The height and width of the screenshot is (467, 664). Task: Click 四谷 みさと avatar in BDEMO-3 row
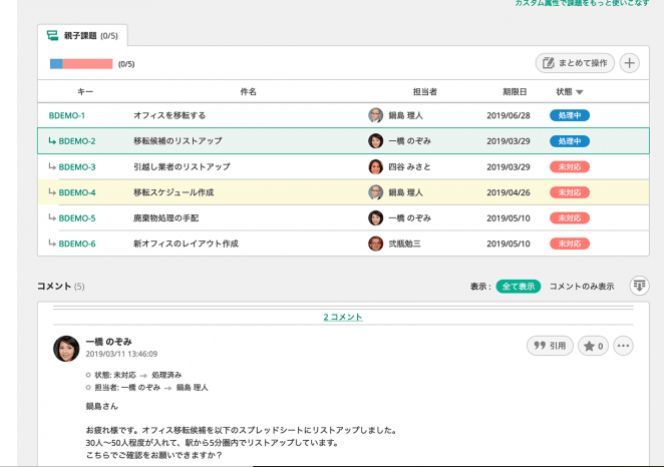[376, 167]
